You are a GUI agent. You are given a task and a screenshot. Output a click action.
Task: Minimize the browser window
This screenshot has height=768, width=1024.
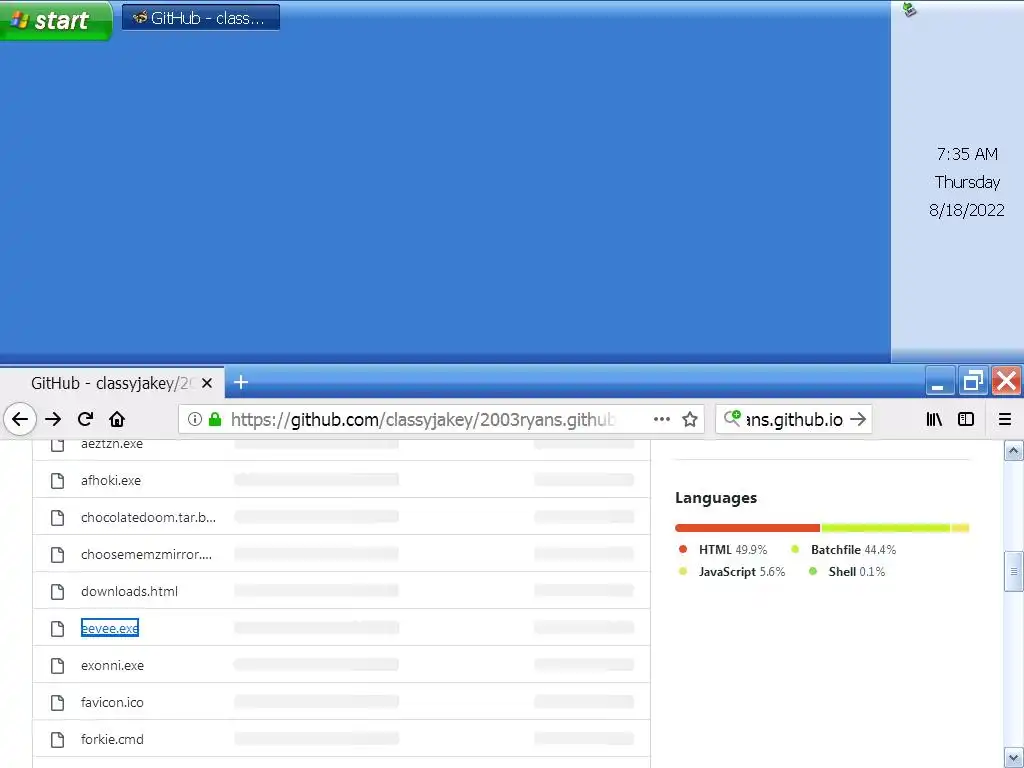coord(939,381)
